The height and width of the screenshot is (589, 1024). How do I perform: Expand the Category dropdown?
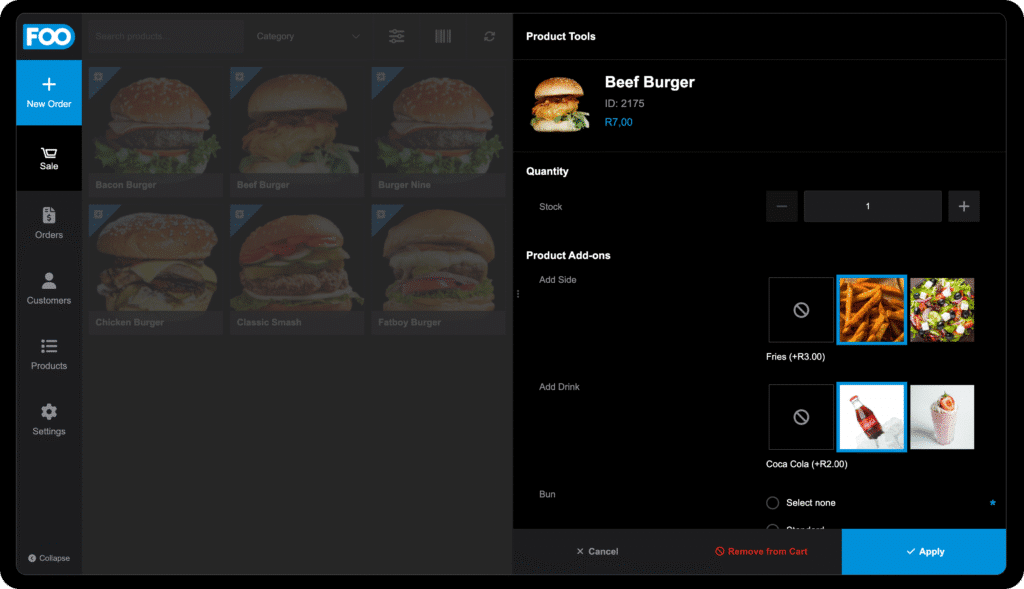point(308,37)
